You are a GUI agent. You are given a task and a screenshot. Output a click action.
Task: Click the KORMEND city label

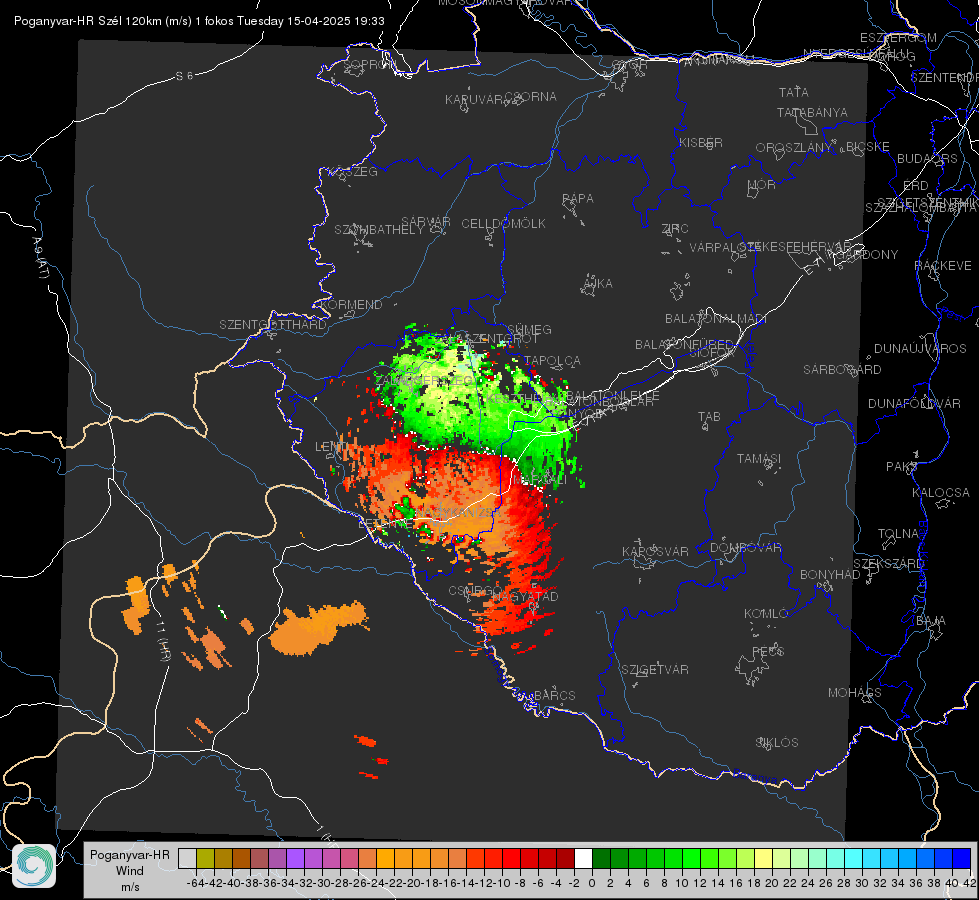coord(351,305)
